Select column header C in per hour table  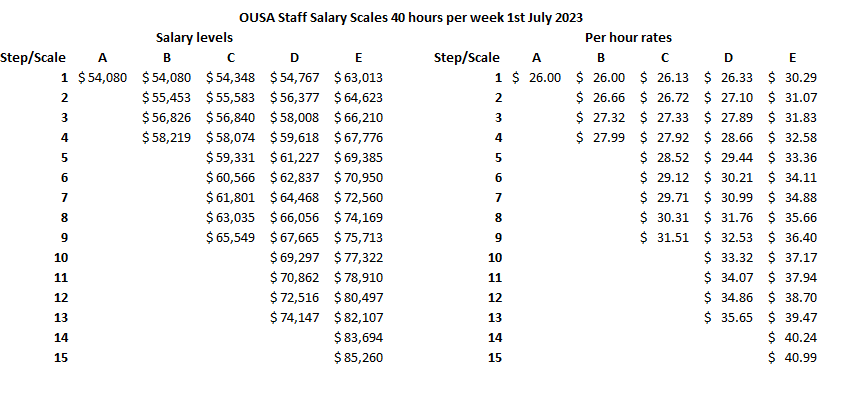(664, 58)
